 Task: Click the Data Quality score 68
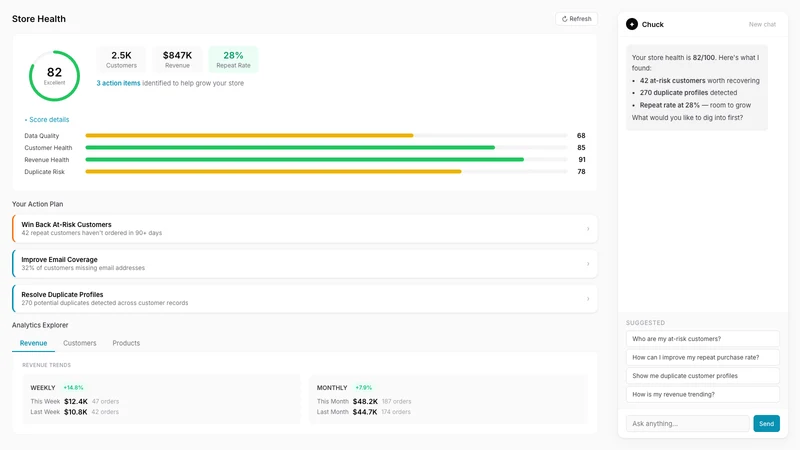581,136
